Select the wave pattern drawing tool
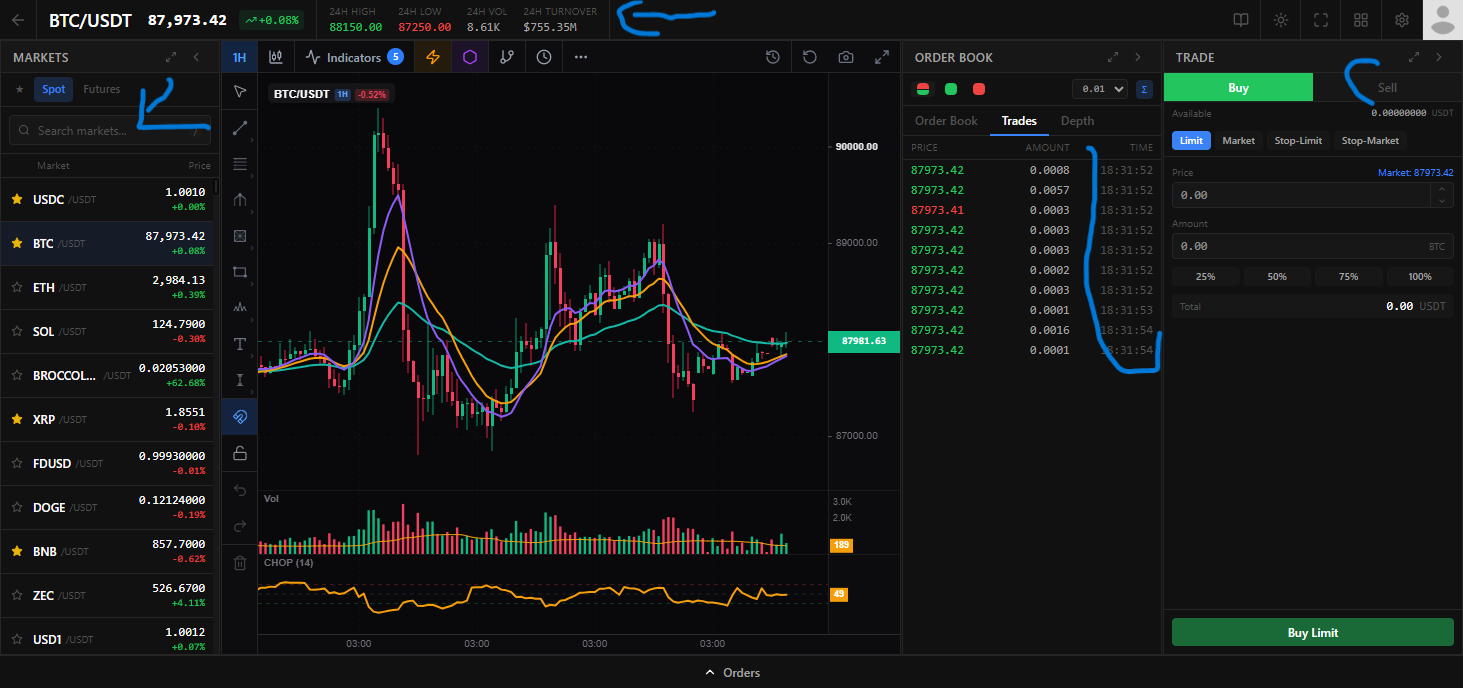 pos(239,308)
